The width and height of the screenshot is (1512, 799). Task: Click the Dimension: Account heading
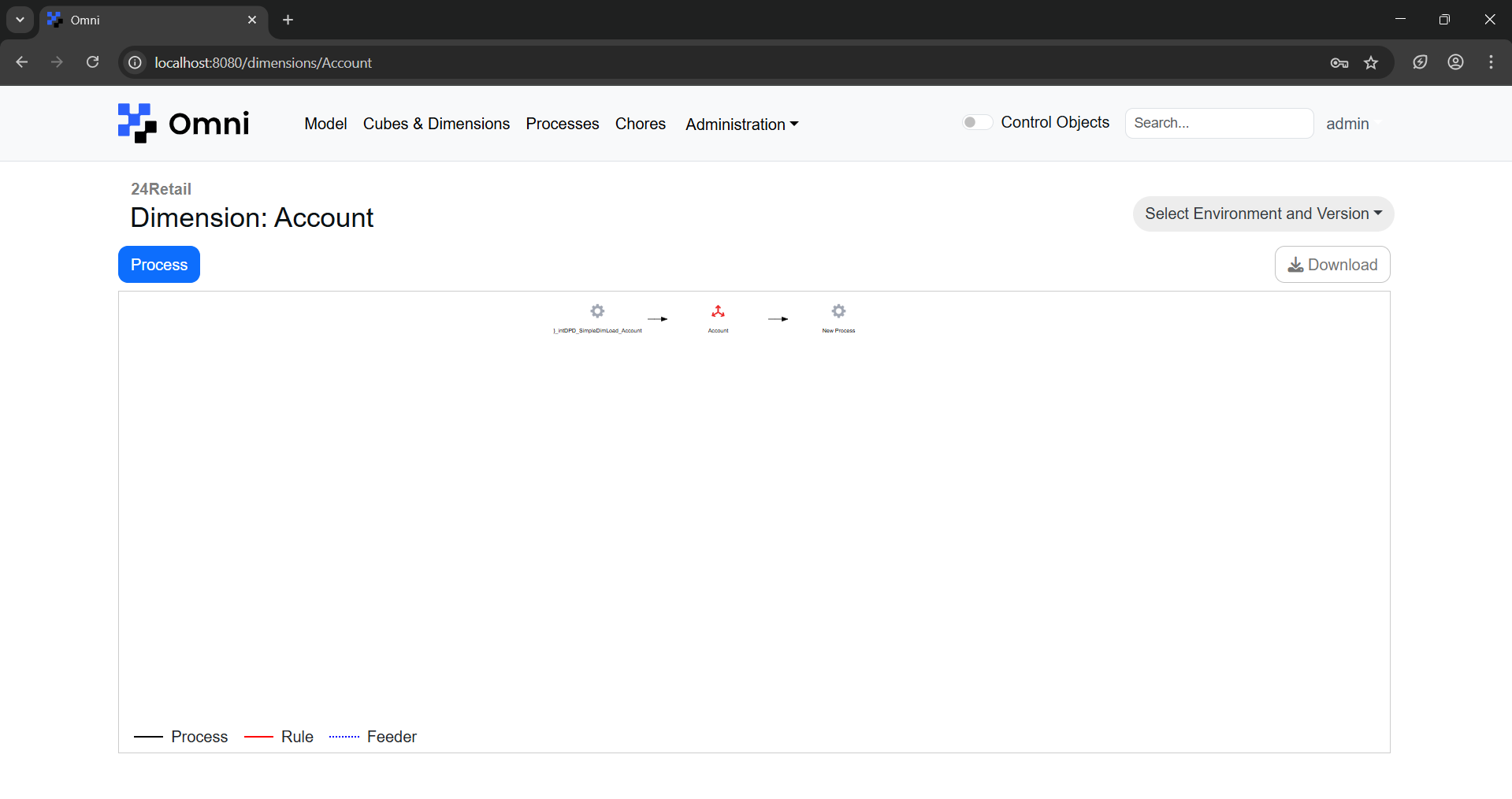(x=252, y=217)
